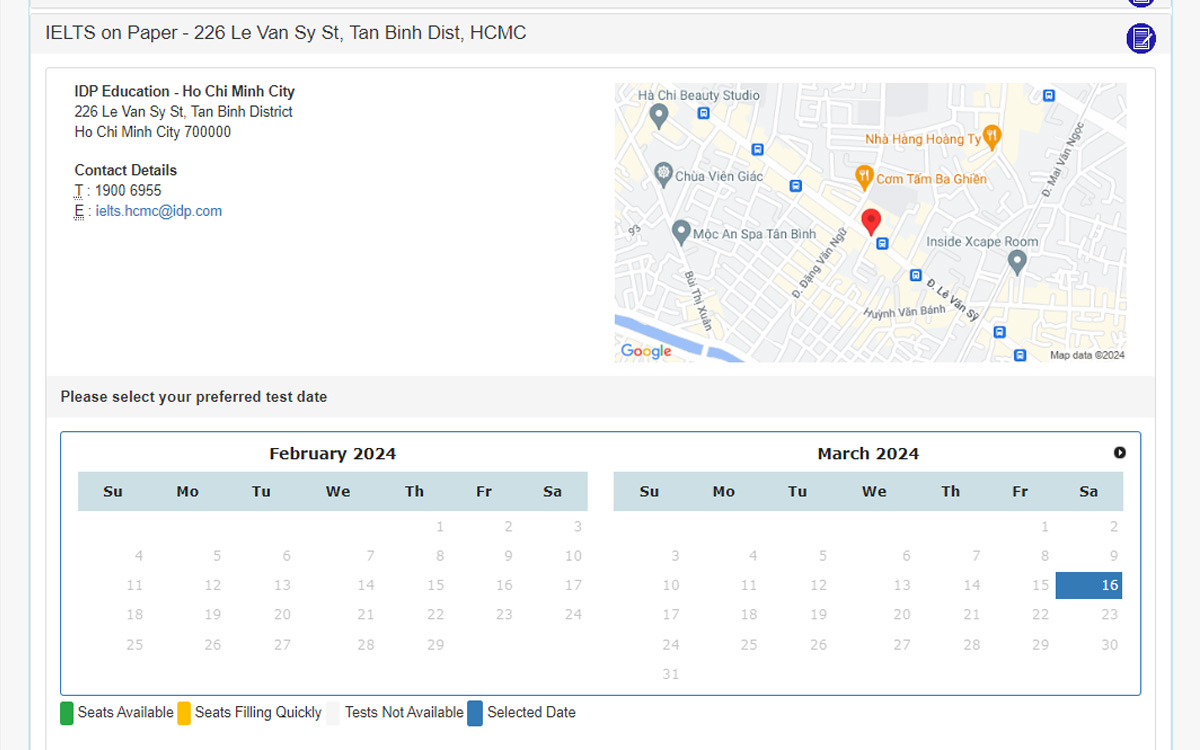Go to next month in calendar
Image resolution: width=1200 pixels, height=750 pixels.
click(1119, 453)
